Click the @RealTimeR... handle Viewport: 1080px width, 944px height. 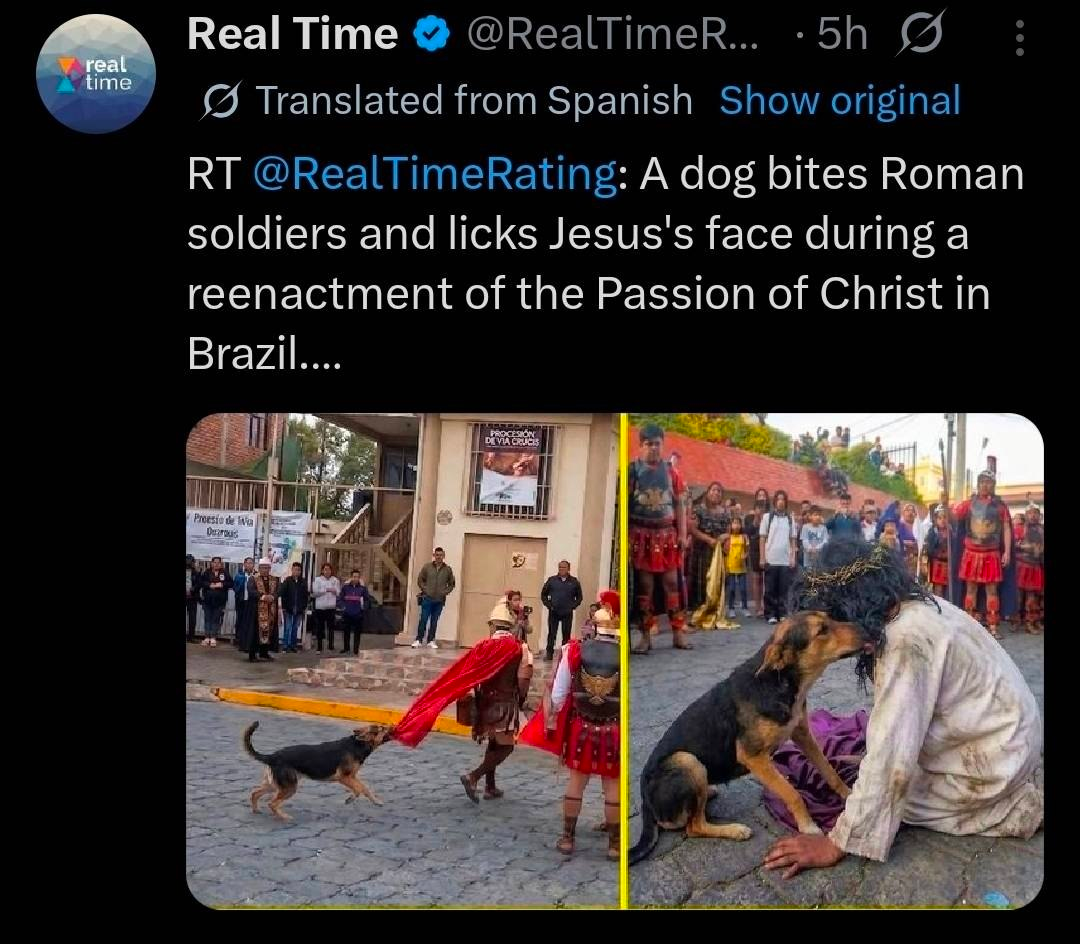tap(613, 37)
